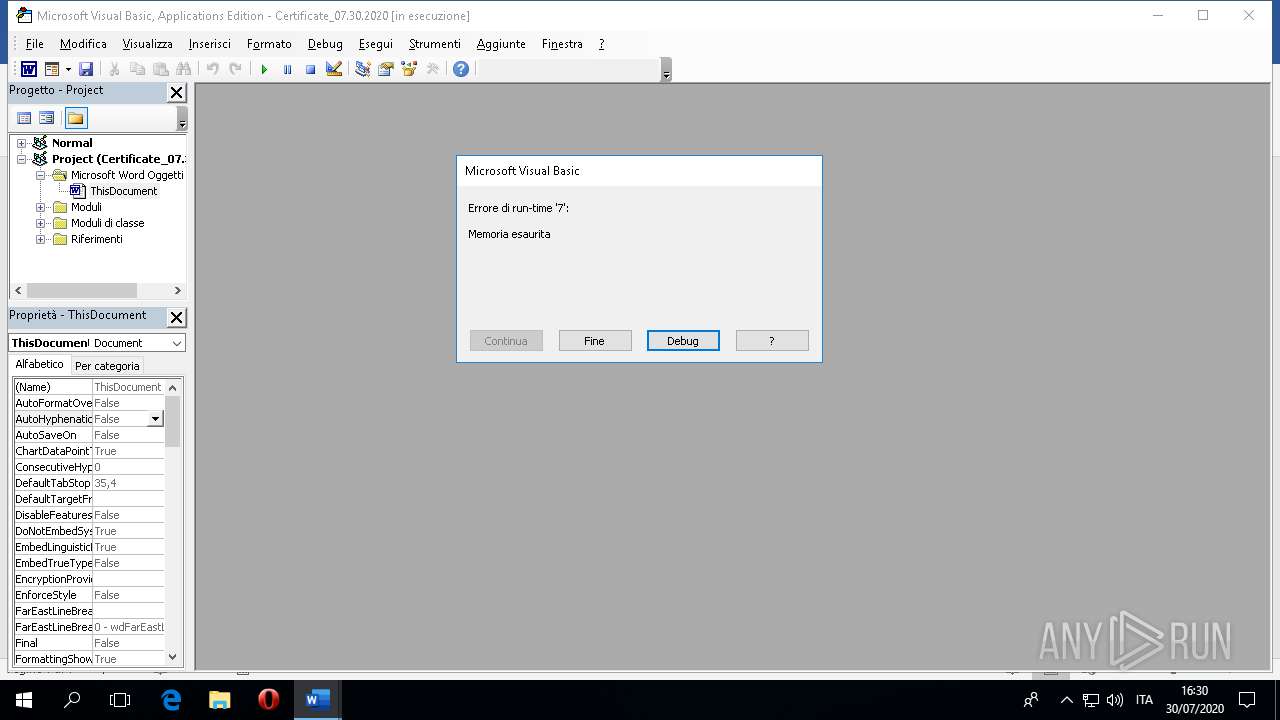This screenshot has height=720, width=1280.
Task: Pause execution with the Break icon
Action: point(287,69)
